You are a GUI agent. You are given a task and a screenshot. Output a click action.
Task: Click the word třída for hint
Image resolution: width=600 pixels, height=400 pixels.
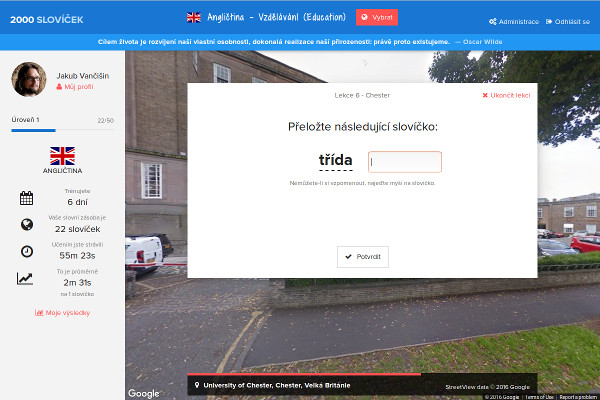tap(336, 160)
